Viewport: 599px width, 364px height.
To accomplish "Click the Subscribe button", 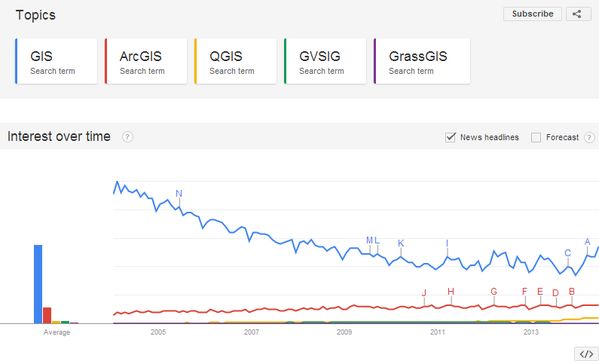I will point(533,14).
